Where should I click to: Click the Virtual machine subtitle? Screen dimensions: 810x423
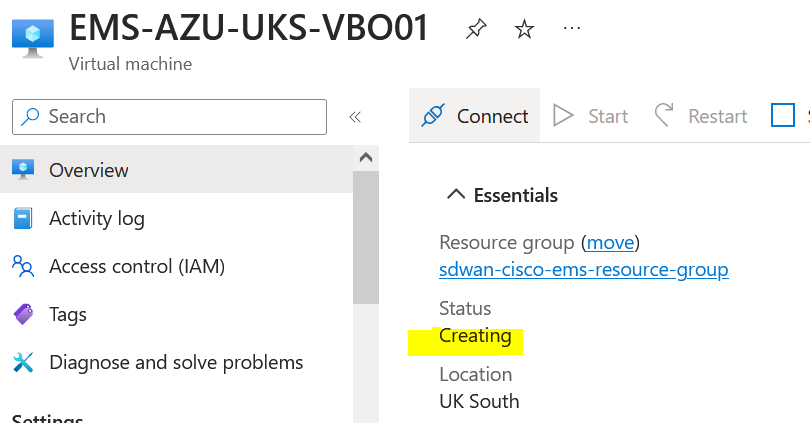130,64
